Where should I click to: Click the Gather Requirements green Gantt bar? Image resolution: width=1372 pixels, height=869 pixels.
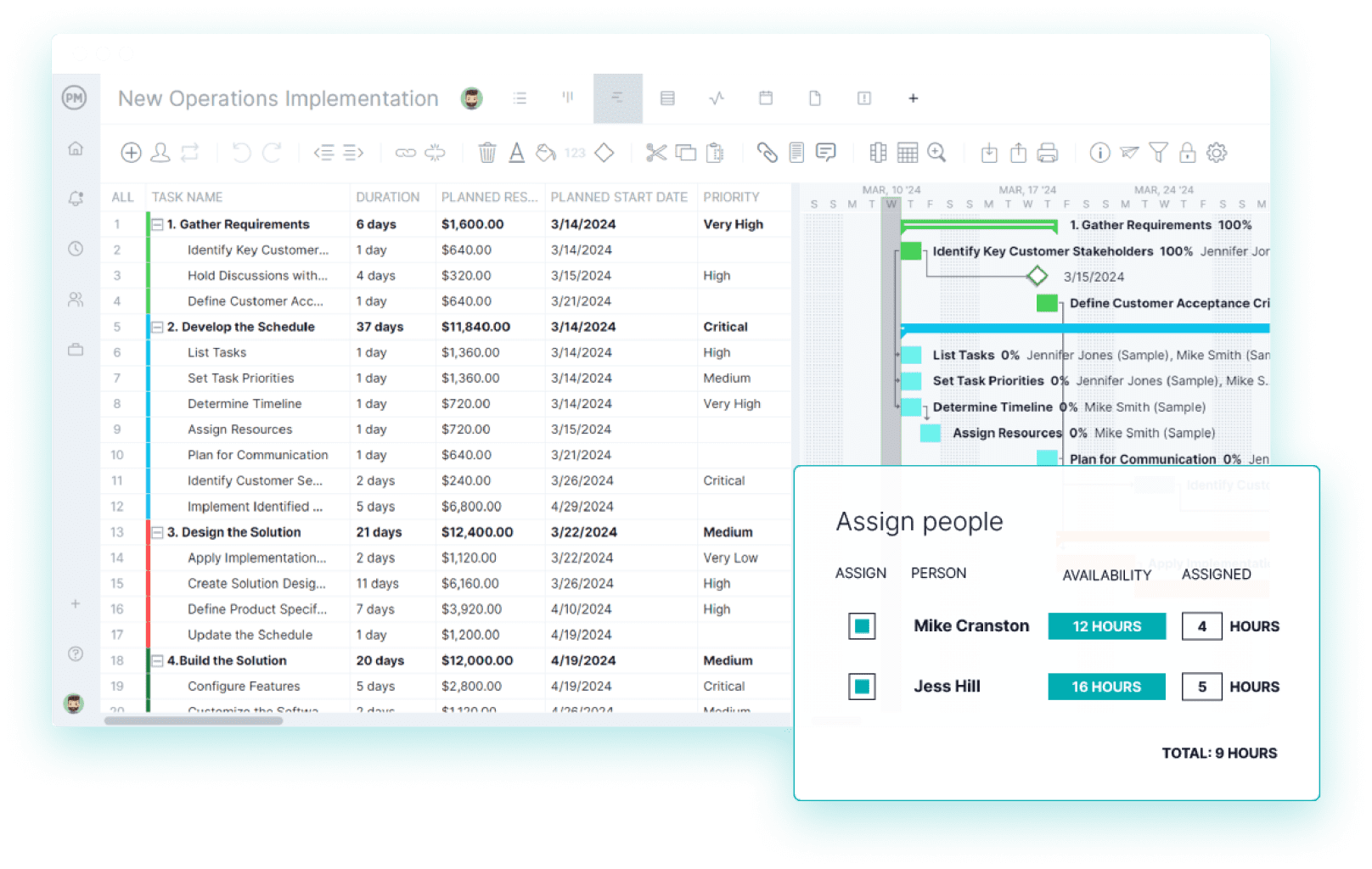978,226
